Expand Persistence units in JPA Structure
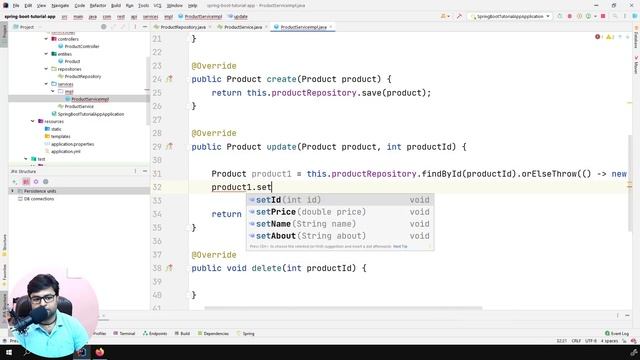This screenshot has height=360, width=640. [12, 191]
